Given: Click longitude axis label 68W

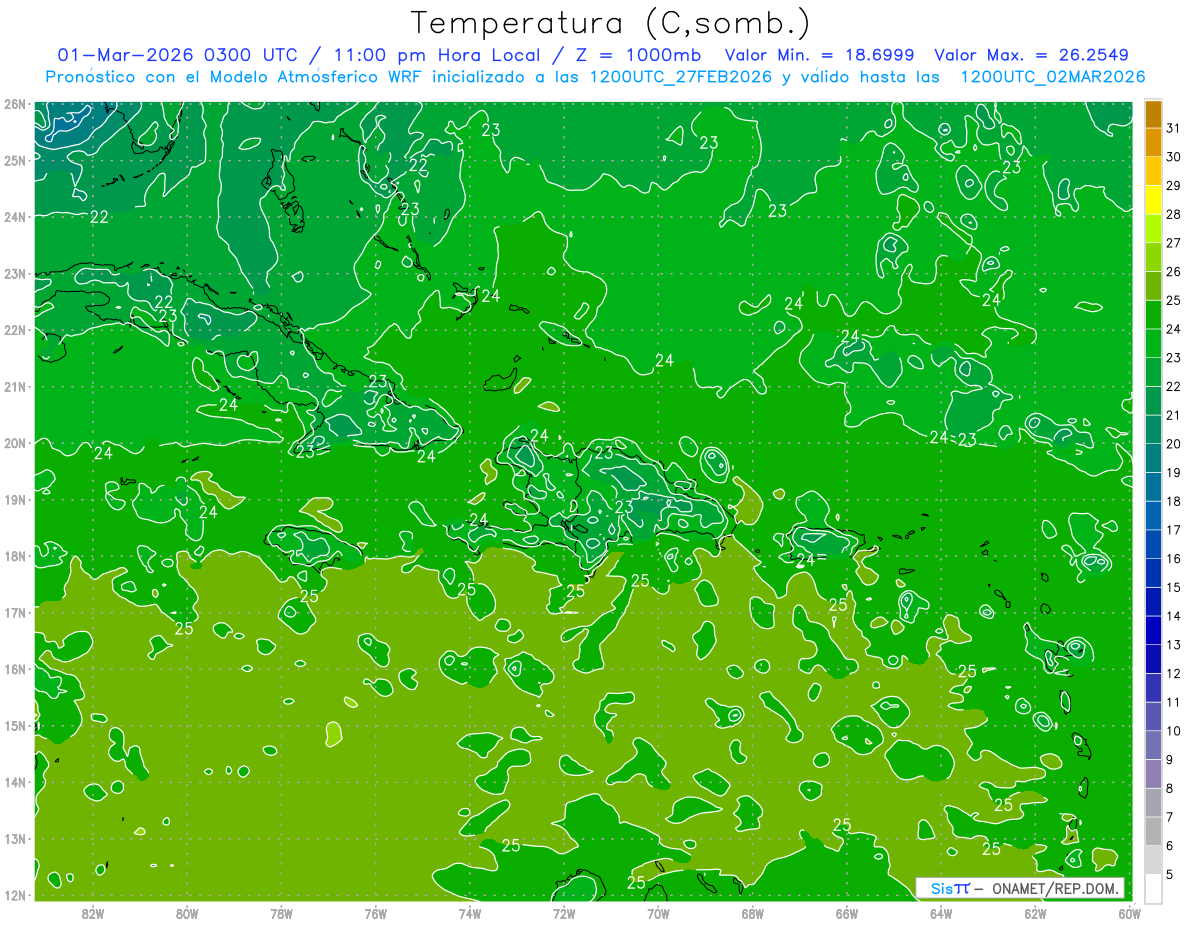Looking at the screenshot, I should click(x=752, y=913).
